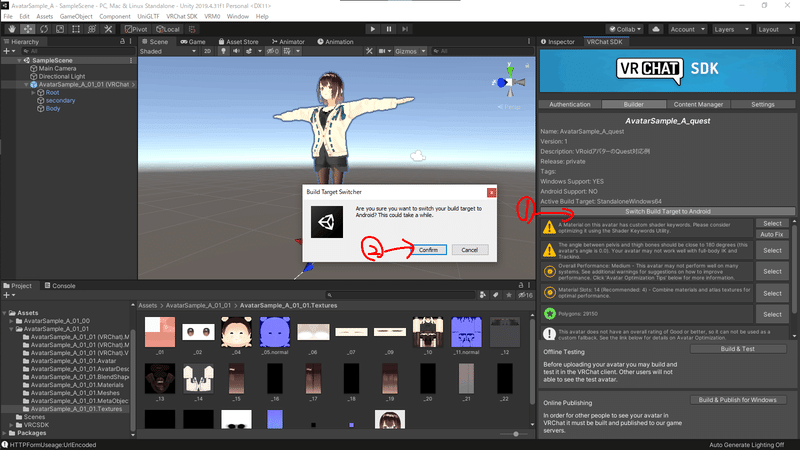
Task: Toggle hidden packages visibility showing 16
Action: coord(525,295)
